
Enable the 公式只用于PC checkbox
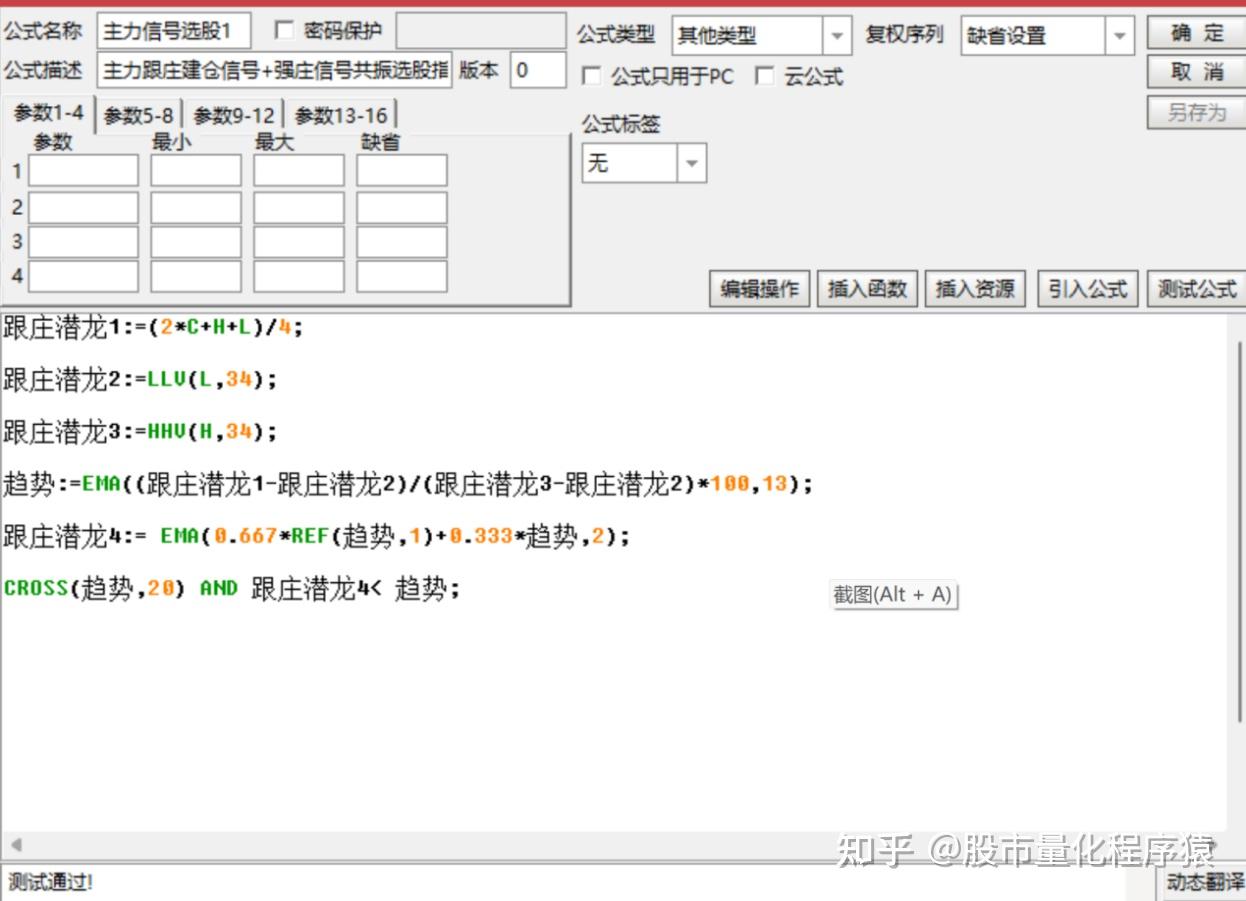[x=592, y=77]
